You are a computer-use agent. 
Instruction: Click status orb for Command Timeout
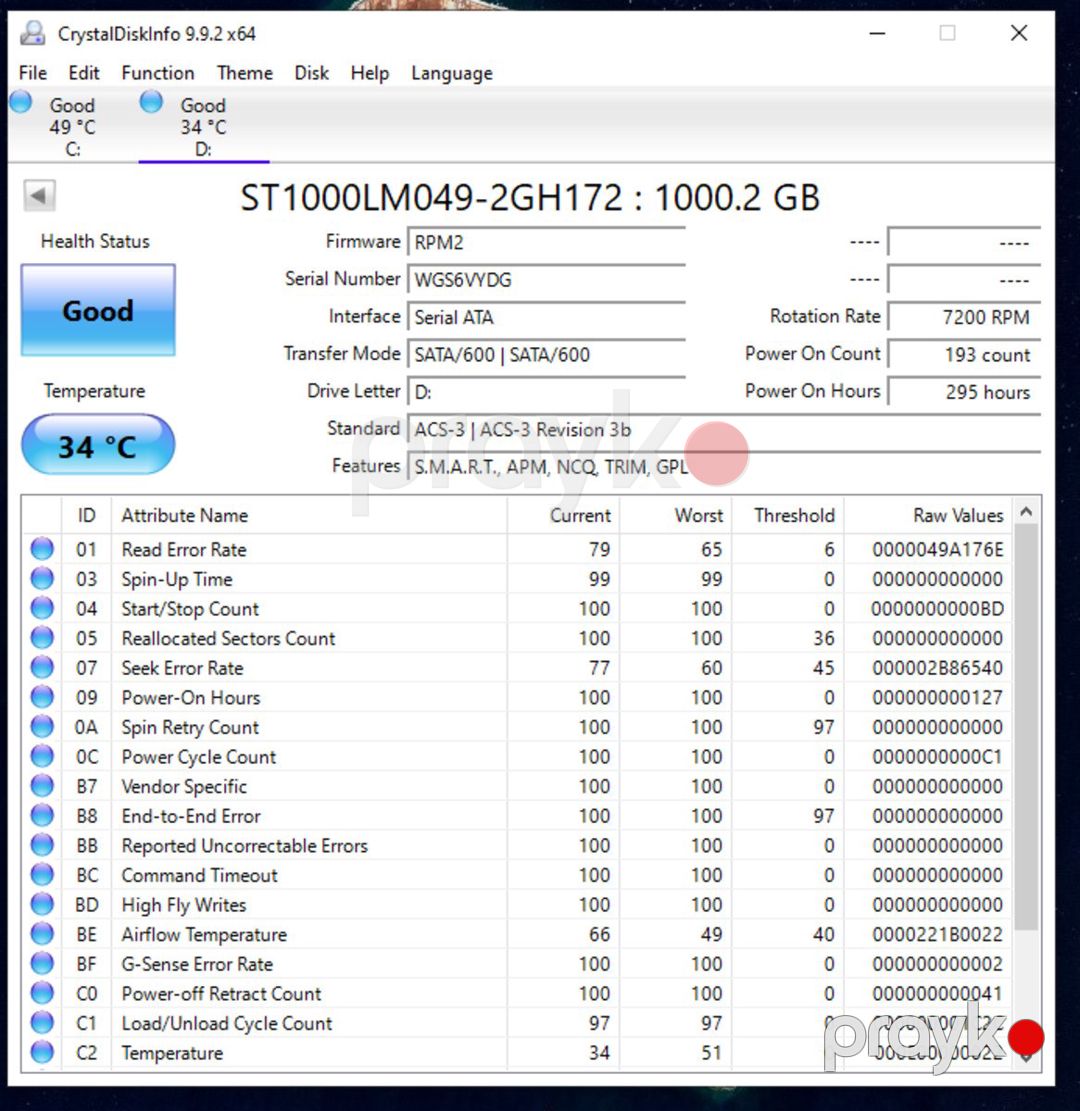click(x=43, y=874)
